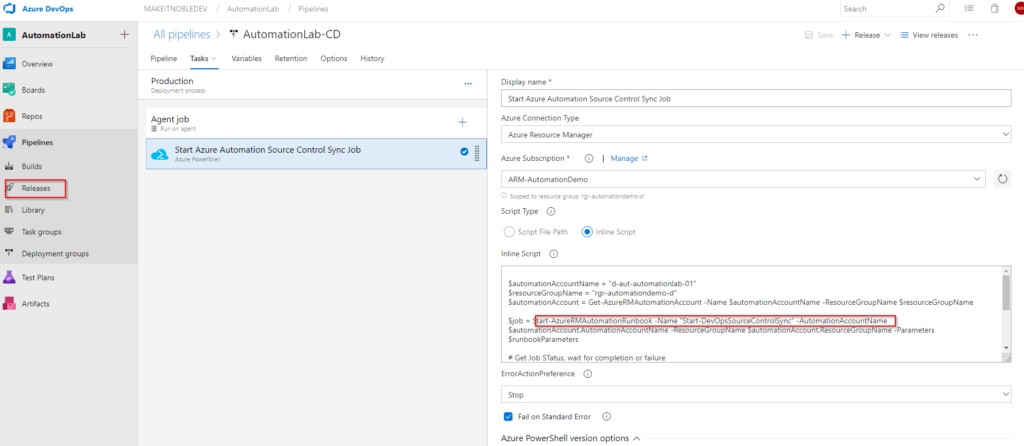
Task: Create a new Release
Action: tap(859, 35)
